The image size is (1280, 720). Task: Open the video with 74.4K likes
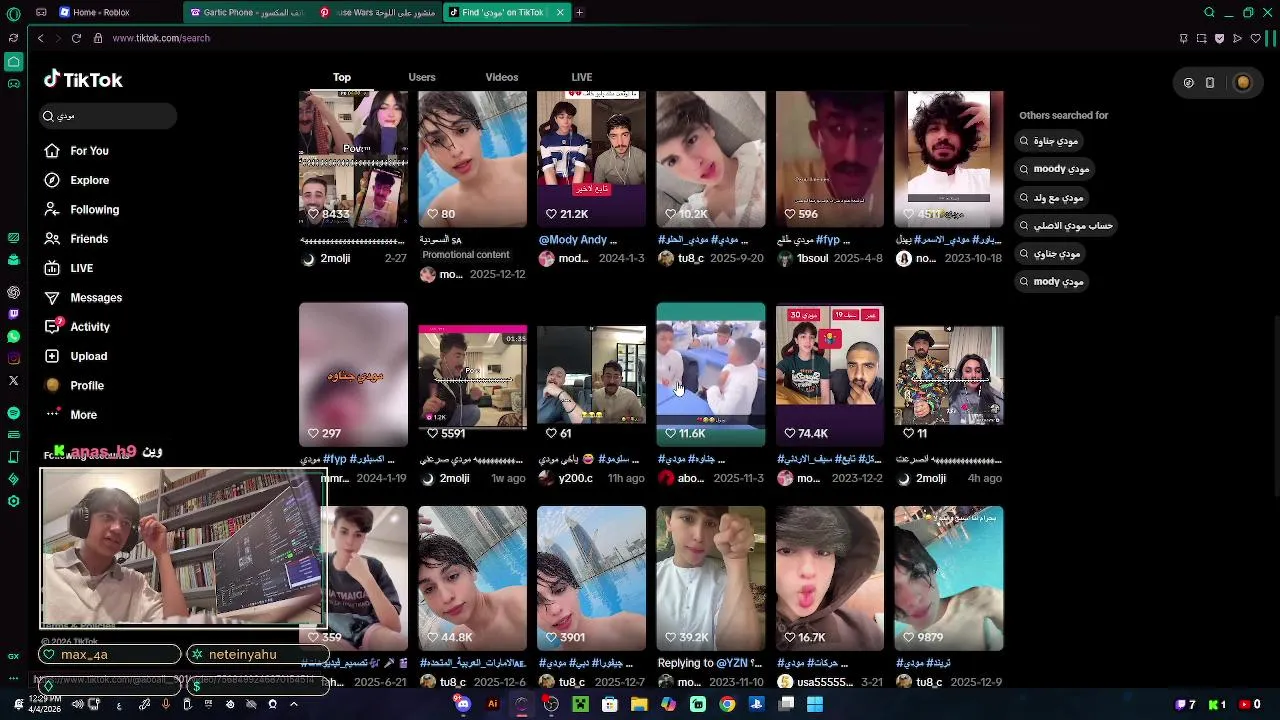pos(829,375)
